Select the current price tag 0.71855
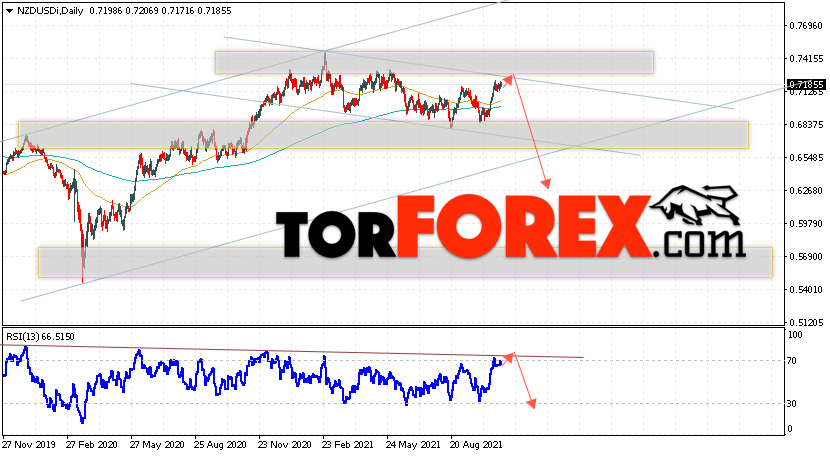830x456 pixels. (x=806, y=85)
